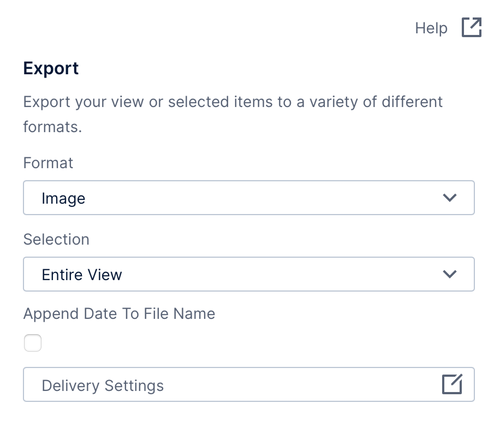The image size is (500, 439).
Task: Open the Delivery Settings button
Action: click(x=249, y=384)
